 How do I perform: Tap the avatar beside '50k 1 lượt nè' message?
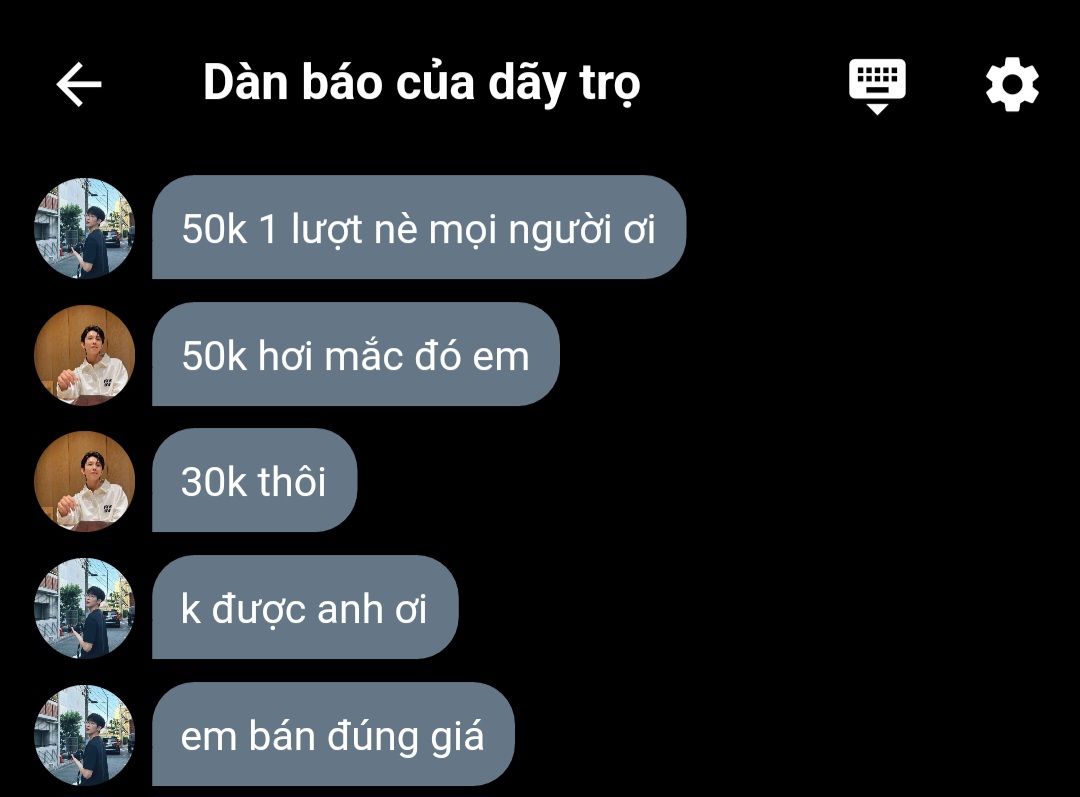(x=85, y=228)
